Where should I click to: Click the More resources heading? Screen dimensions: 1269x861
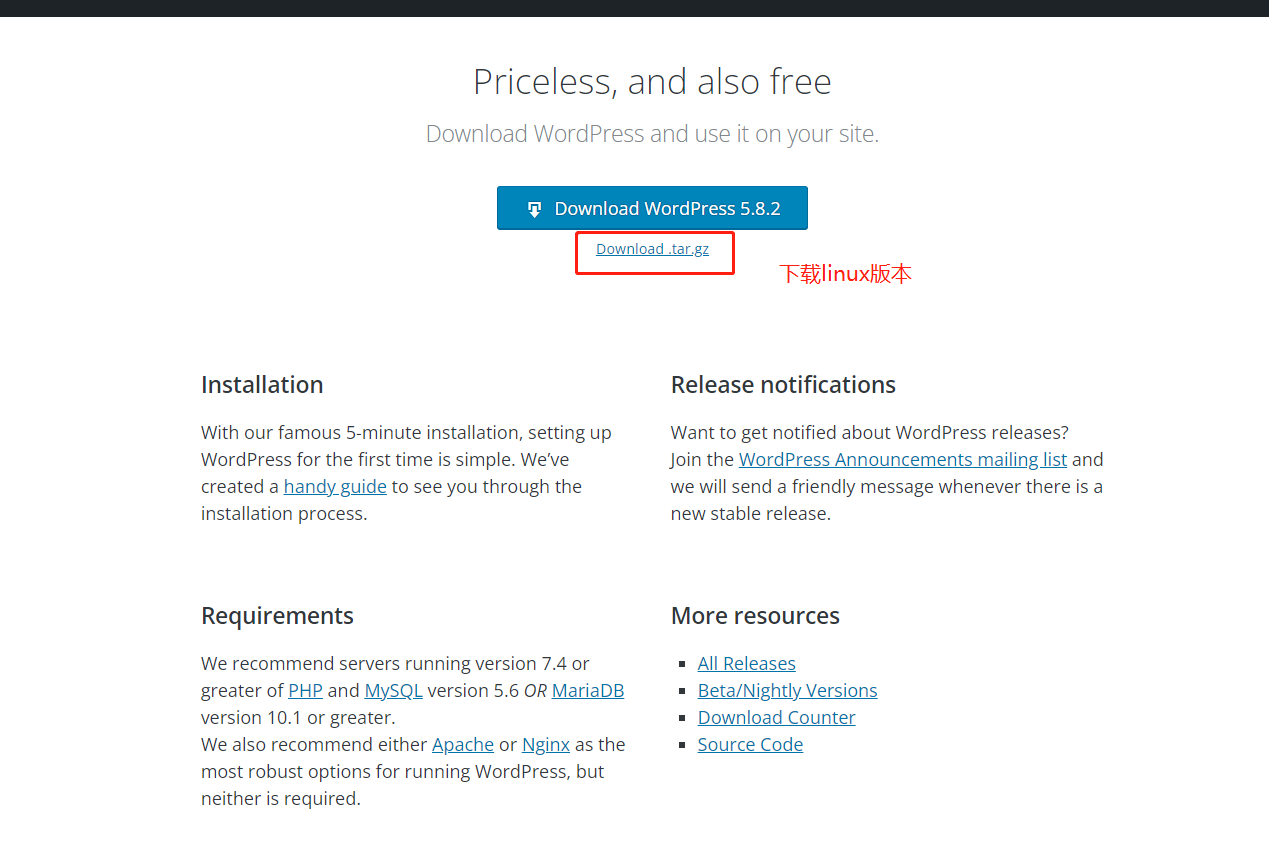tap(755, 616)
